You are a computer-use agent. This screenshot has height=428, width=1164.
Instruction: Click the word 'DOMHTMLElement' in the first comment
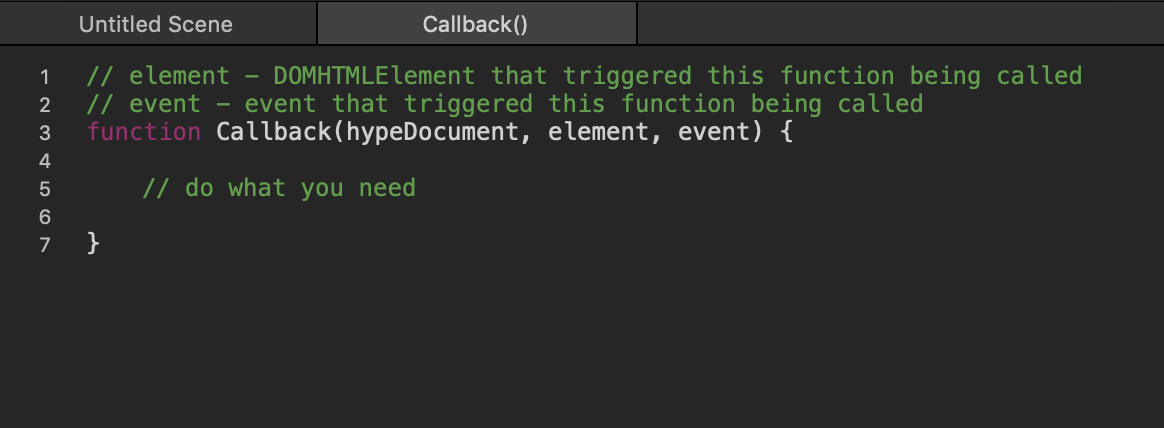(x=373, y=75)
